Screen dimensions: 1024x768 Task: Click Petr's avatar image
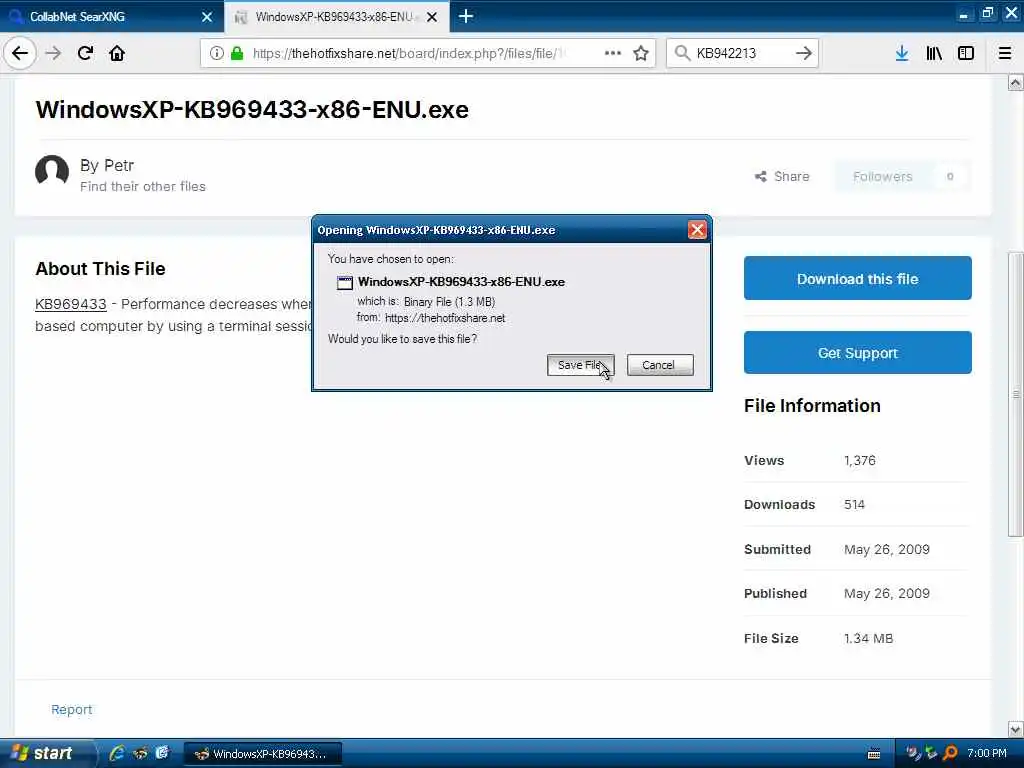(52, 172)
